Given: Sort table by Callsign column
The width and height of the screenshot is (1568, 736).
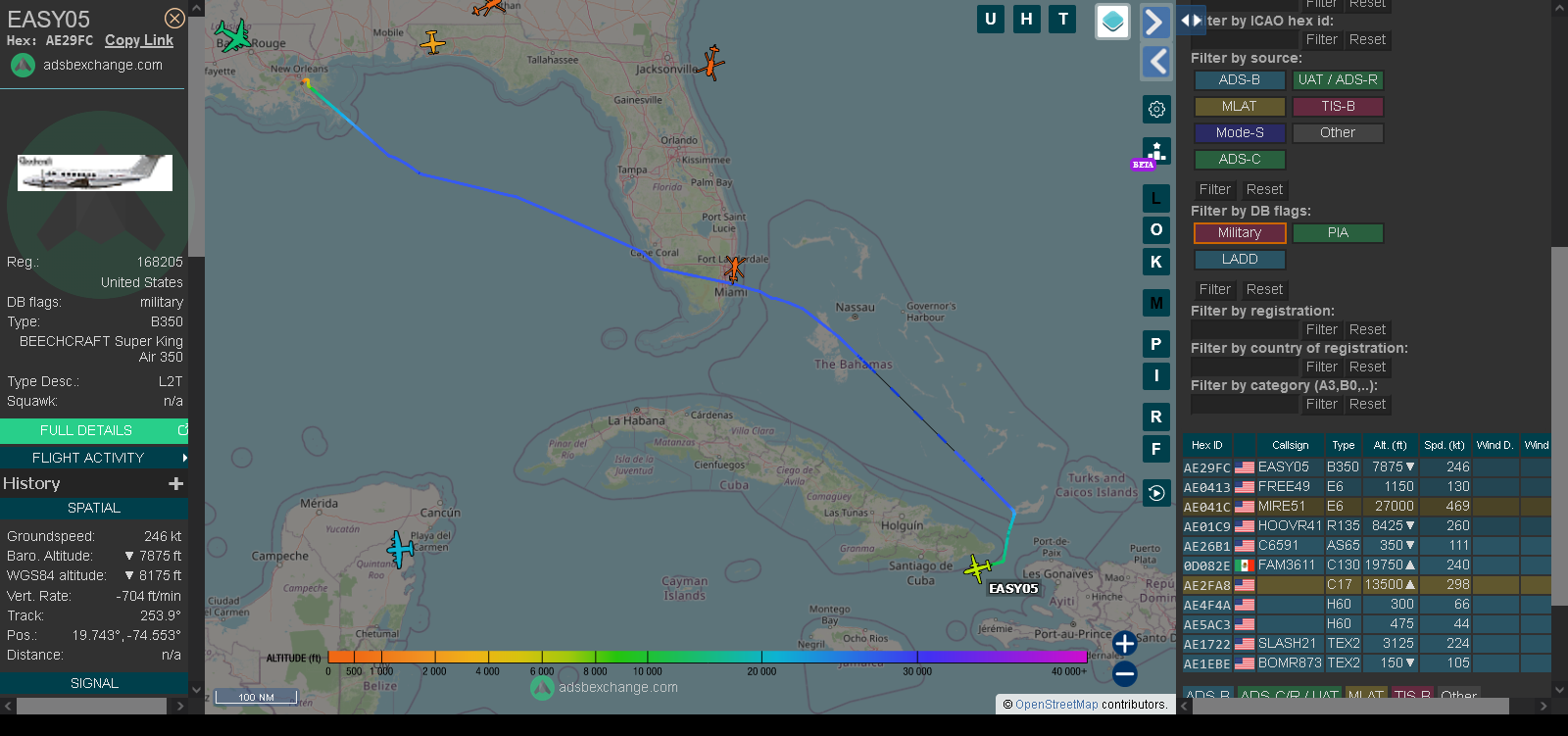Looking at the screenshot, I should [1290, 445].
